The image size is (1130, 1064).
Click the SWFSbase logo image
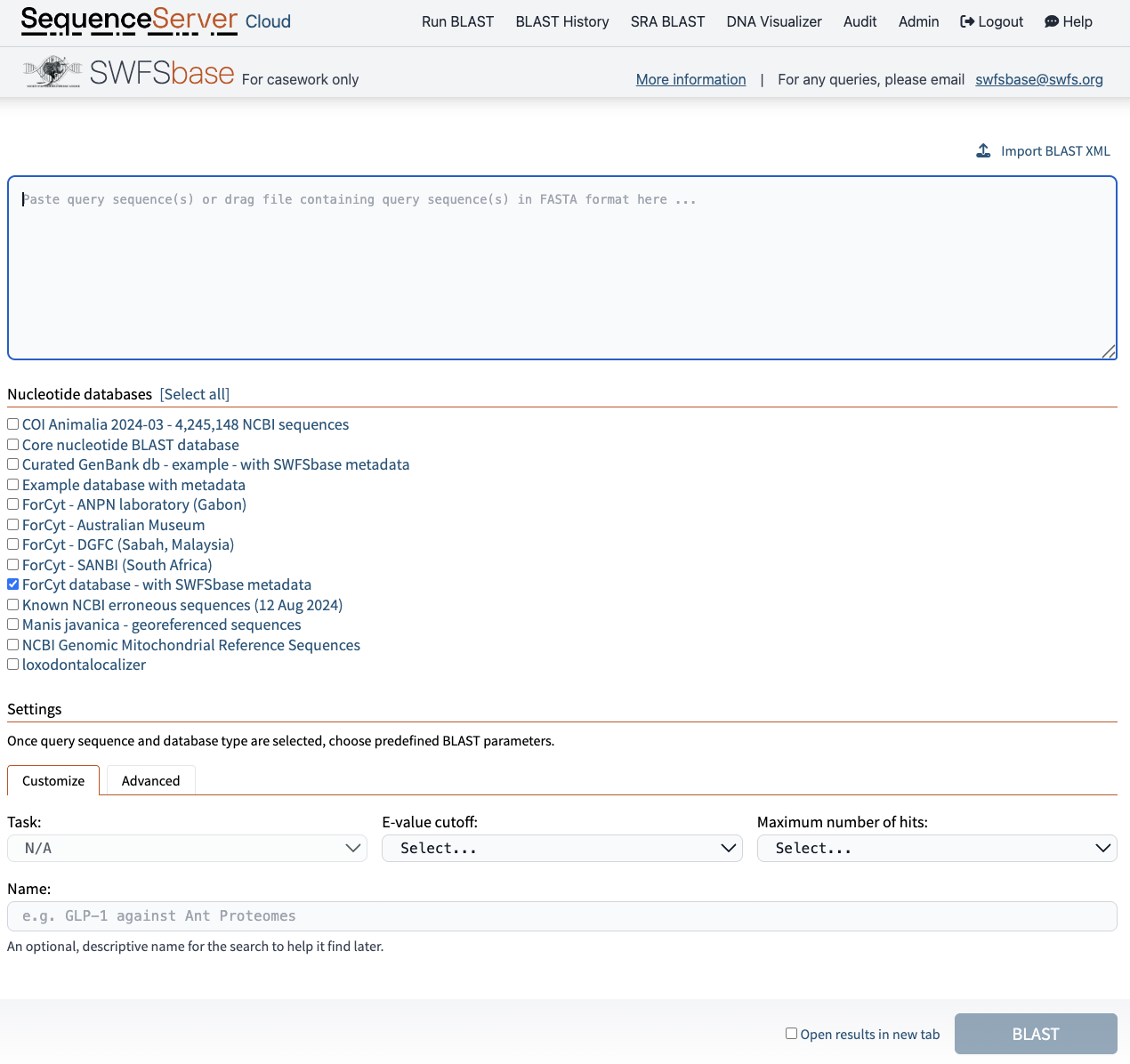[53, 72]
